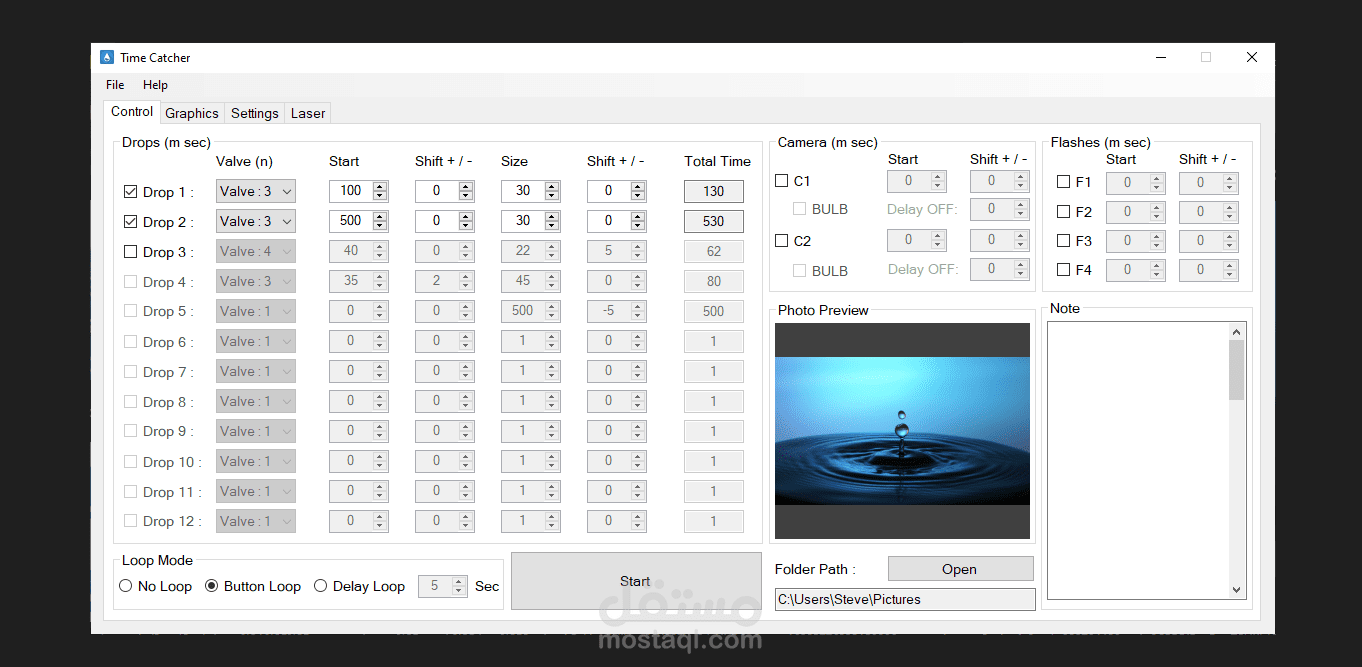Uncheck the Drop 1 checkbox
Viewport: 1362px width, 667px height.
(x=131, y=191)
